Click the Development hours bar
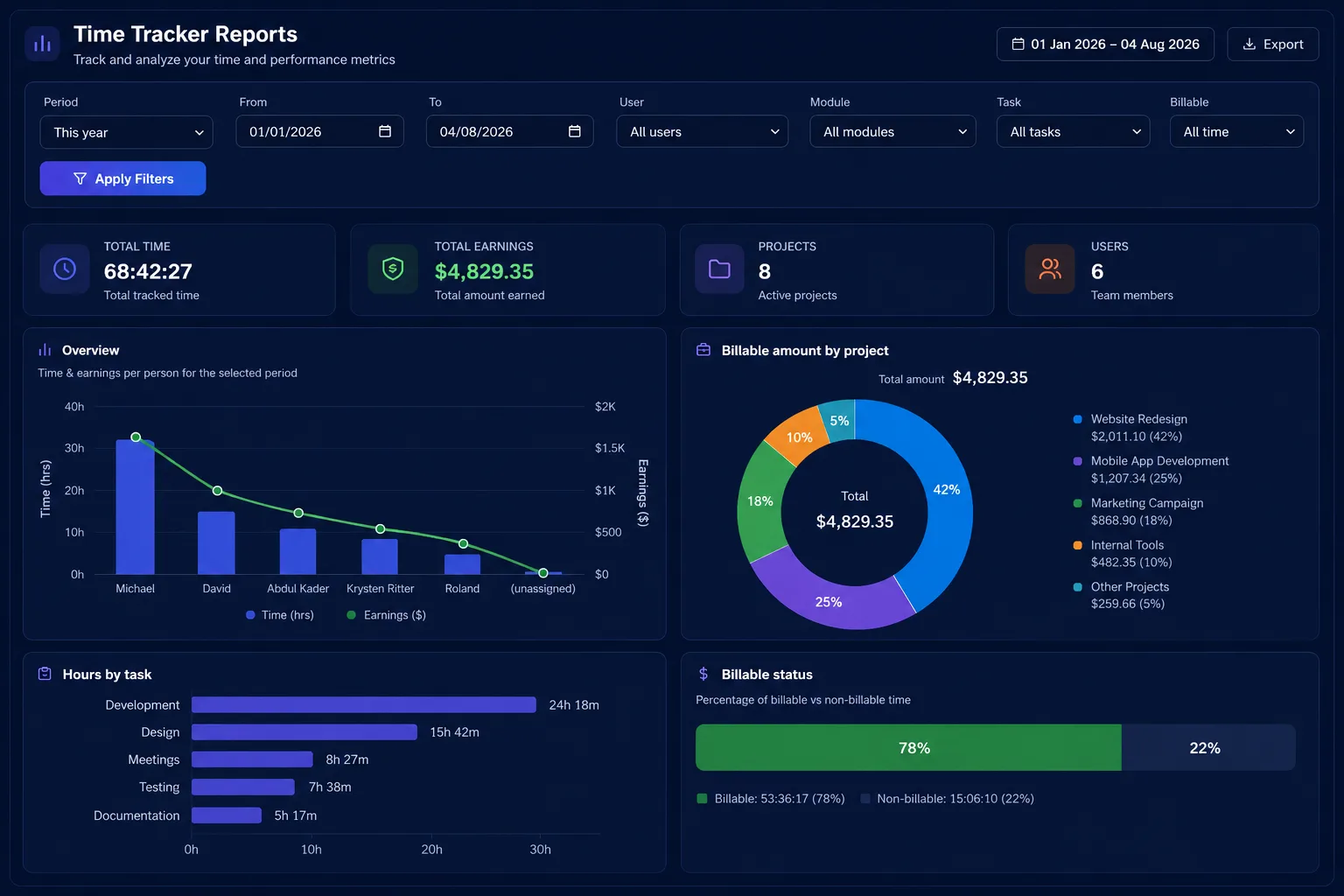This screenshot has width=1344, height=896. pos(364,705)
